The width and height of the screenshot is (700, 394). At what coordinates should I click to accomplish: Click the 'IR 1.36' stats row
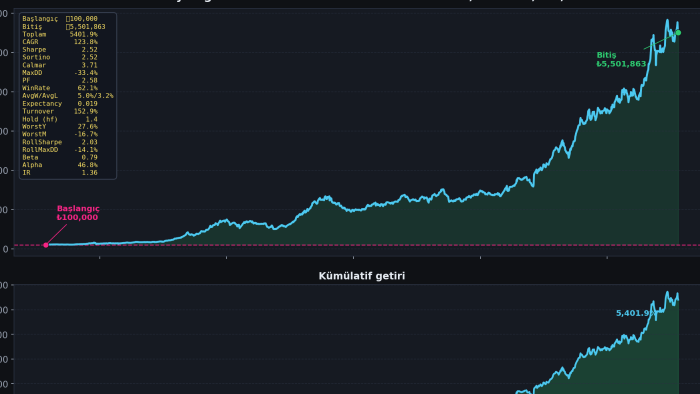(60, 172)
